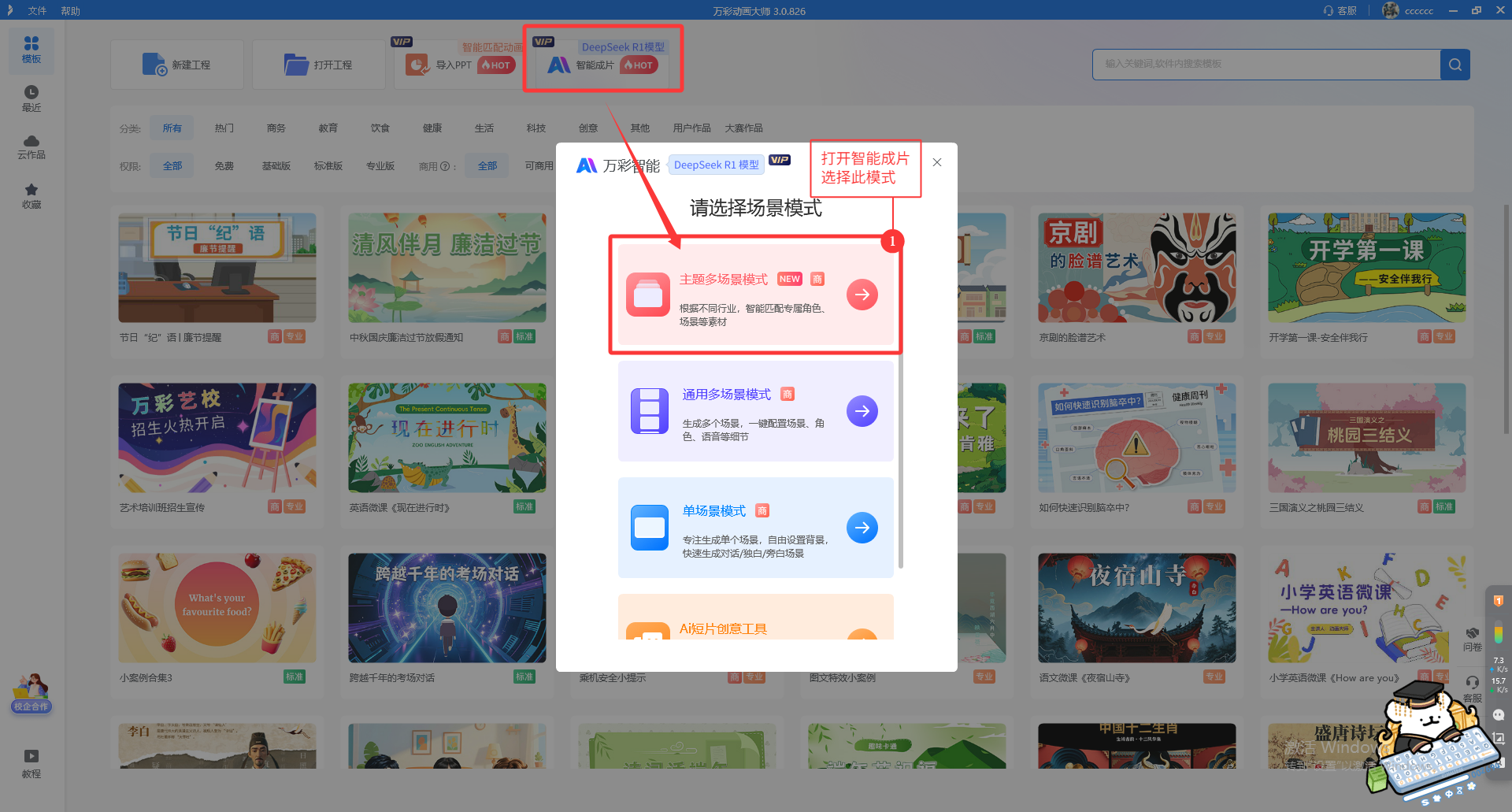Open the 模板 templates sidebar icon
This screenshot has height=812, width=1512.
(x=31, y=50)
